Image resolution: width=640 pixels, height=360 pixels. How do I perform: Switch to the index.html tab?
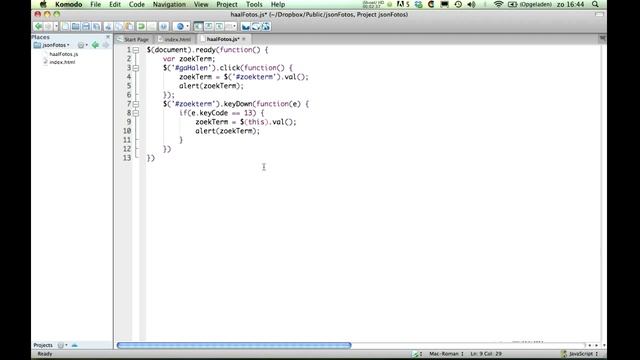[x=175, y=39]
